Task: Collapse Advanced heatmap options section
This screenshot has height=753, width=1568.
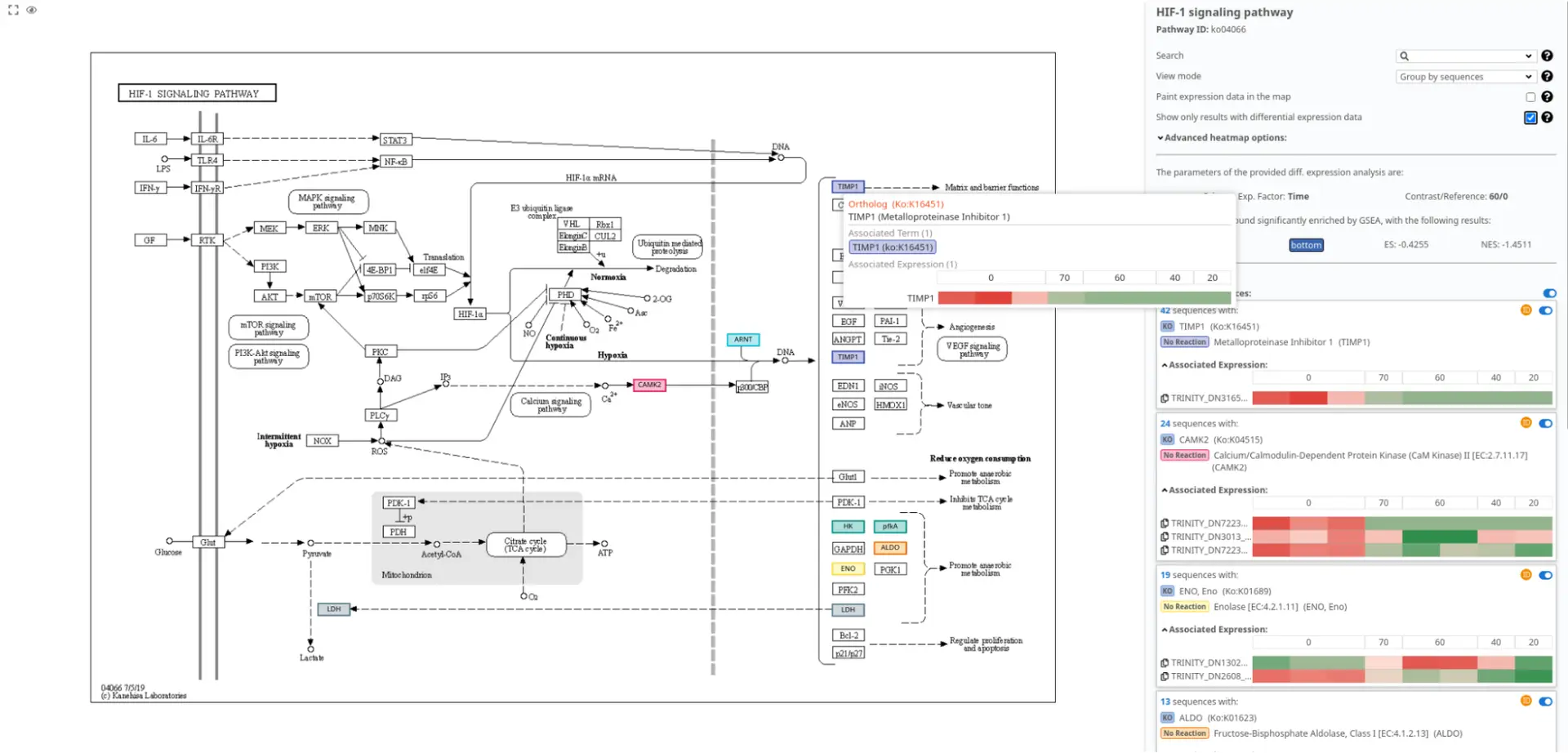Action: 1222,138
